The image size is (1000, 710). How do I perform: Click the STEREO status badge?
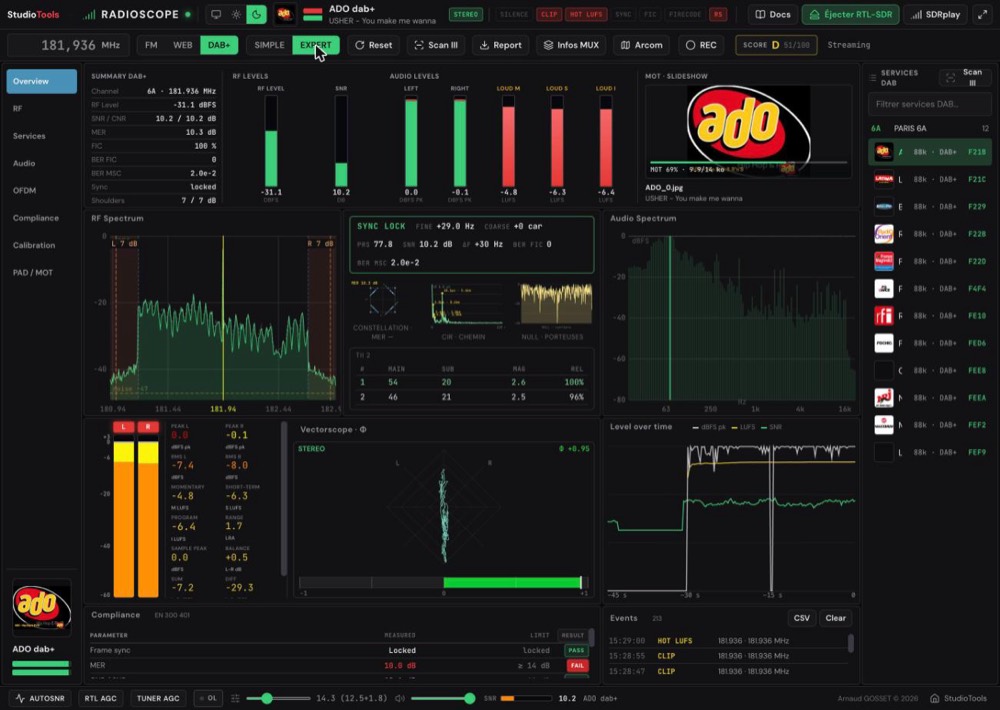tap(466, 14)
